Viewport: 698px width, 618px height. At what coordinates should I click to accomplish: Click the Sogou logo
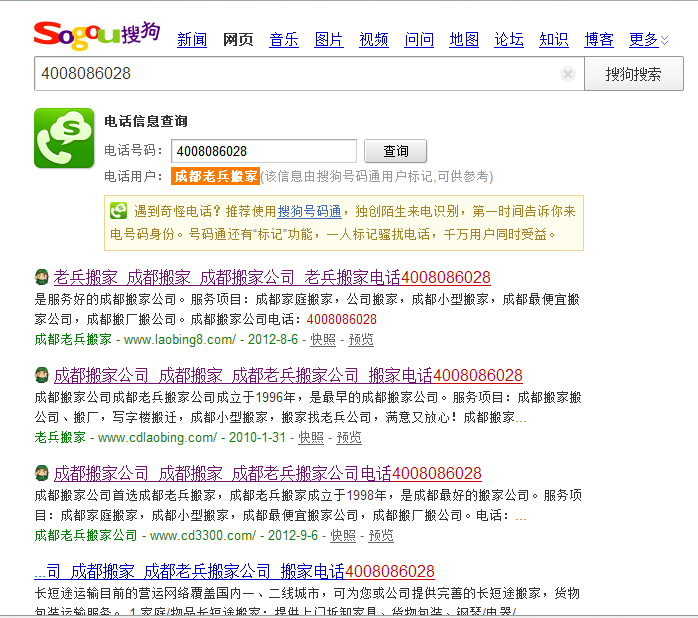tap(97, 35)
